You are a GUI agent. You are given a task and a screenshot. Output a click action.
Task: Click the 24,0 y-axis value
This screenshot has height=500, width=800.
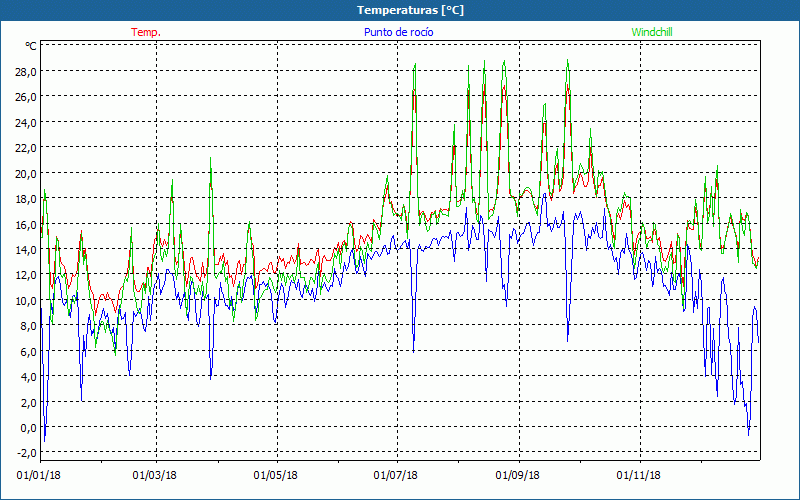click(x=26, y=122)
